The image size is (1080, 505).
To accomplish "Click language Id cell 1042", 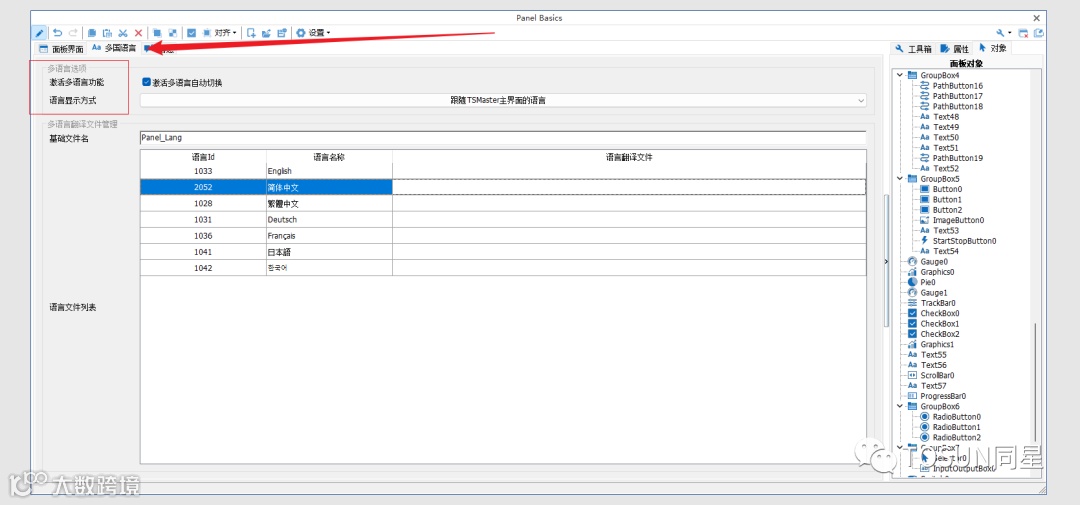I will (x=203, y=268).
